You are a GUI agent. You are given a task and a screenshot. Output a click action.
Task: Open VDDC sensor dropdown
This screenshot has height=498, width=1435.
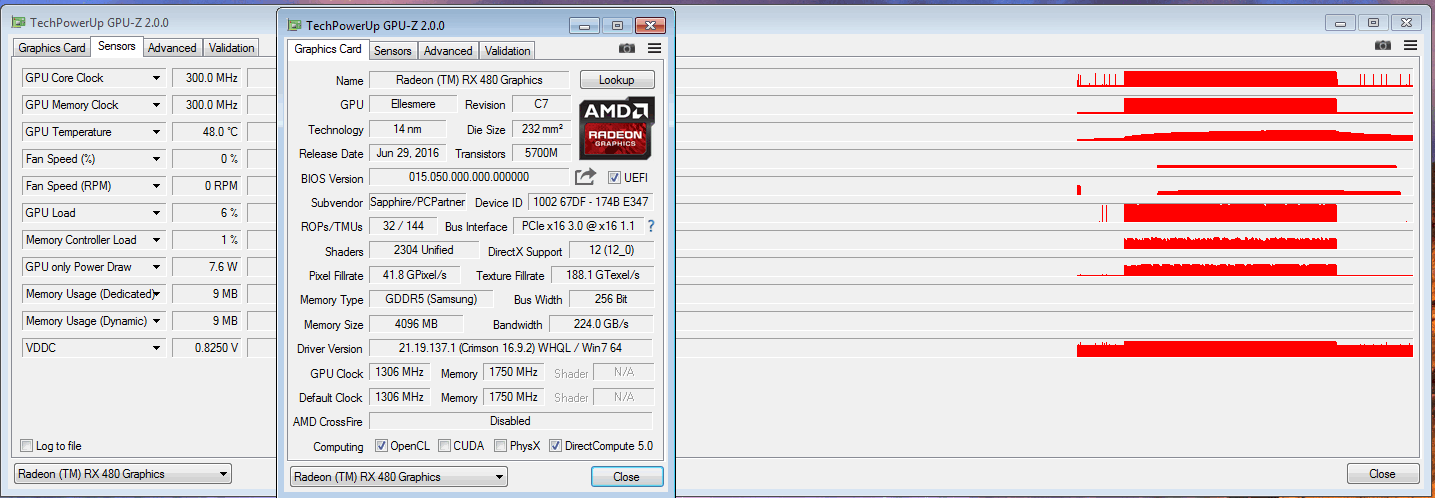click(156, 348)
